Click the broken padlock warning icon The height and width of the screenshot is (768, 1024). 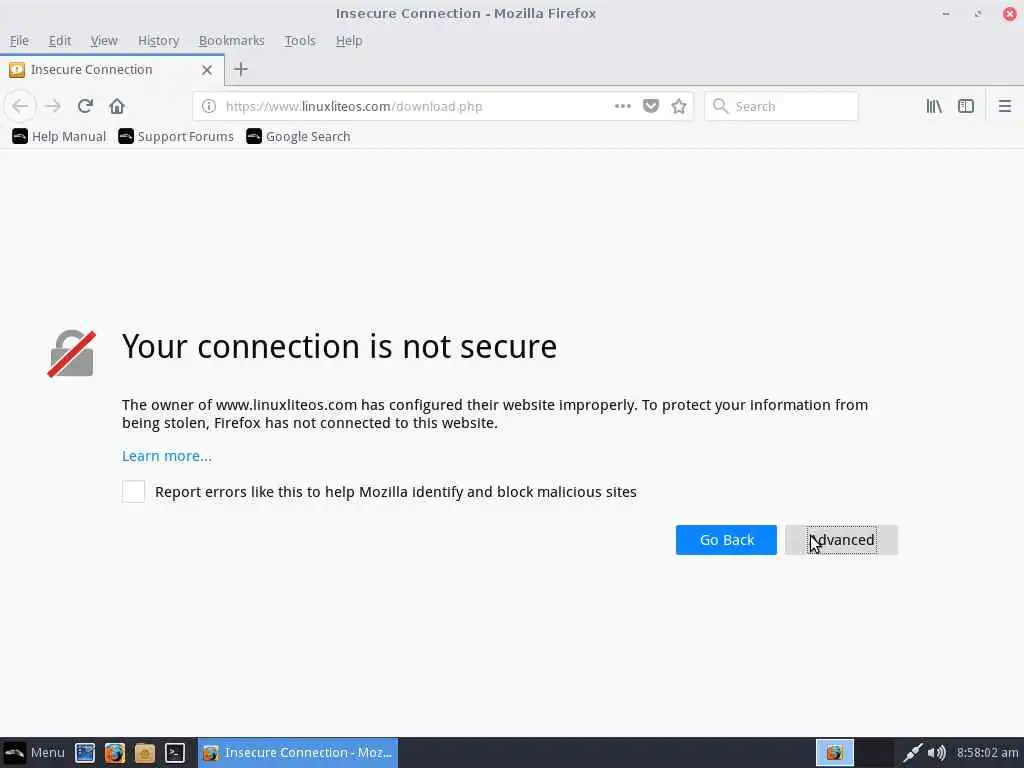(x=71, y=353)
